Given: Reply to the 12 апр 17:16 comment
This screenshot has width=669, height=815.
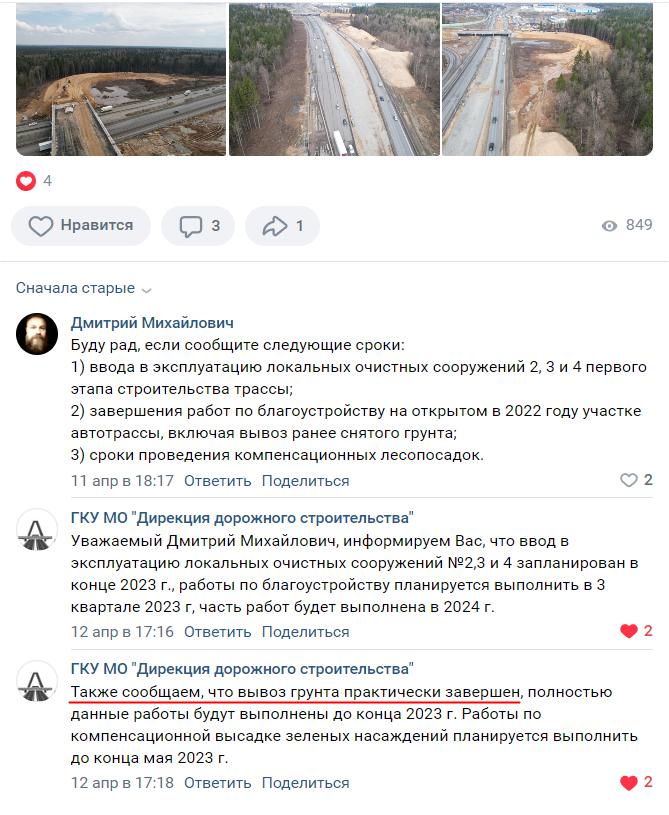Looking at the screenshot, I should click(x=217, y=632).
